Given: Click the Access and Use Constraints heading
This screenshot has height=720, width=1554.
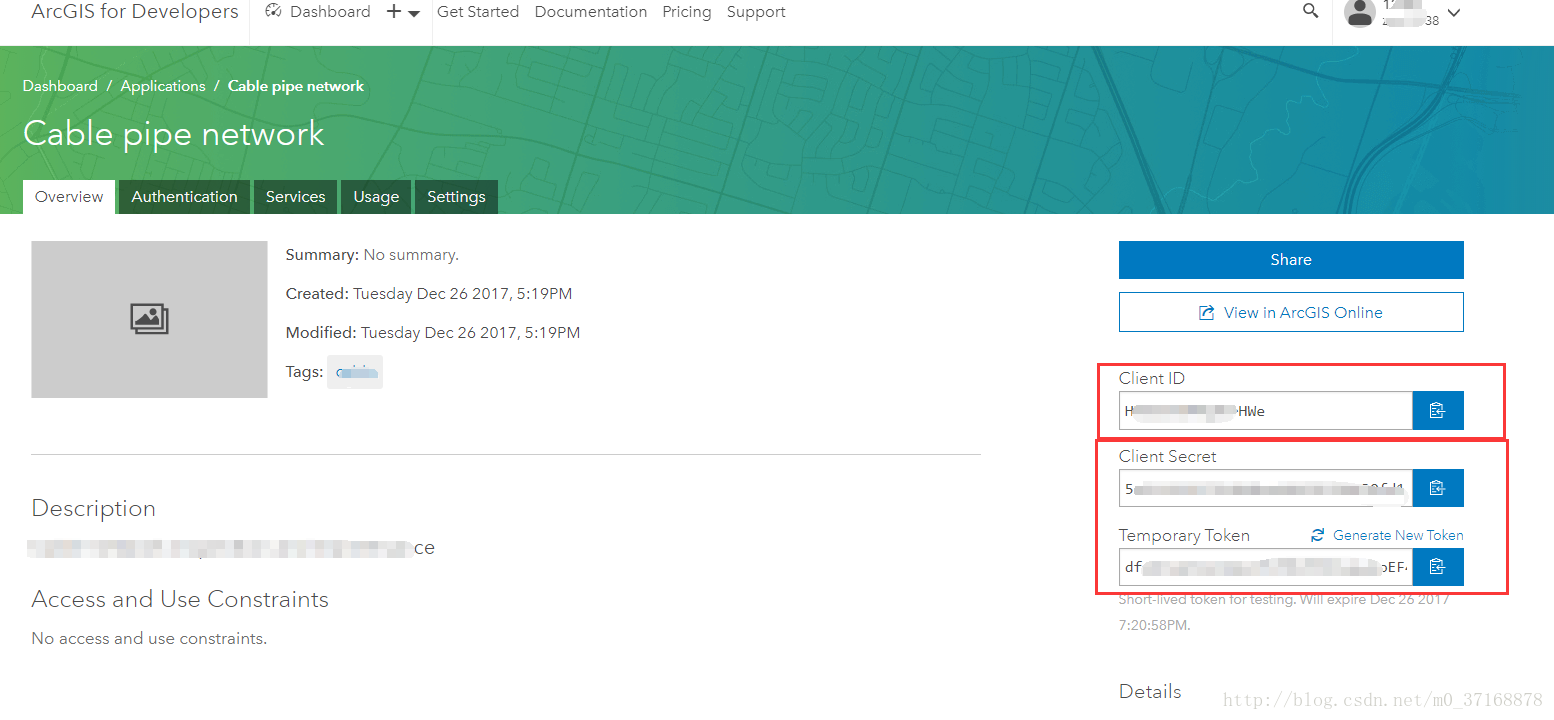Looking at the screenshot, I should [180, 599].
